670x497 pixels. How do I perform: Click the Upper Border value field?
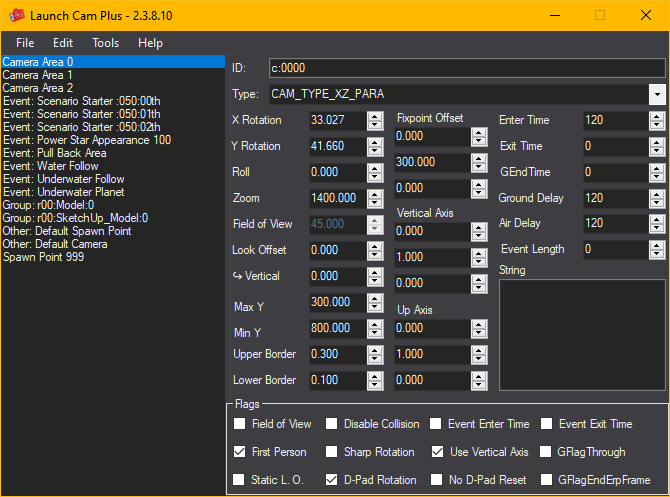tap(338, 354)
